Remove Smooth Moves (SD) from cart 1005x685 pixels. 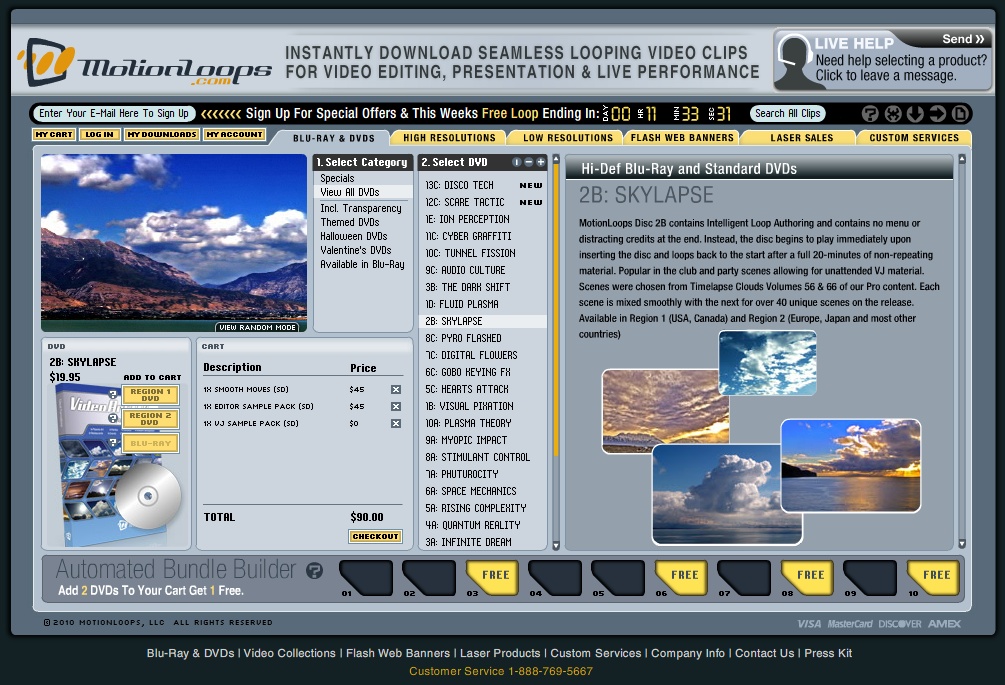pos(396,390)
